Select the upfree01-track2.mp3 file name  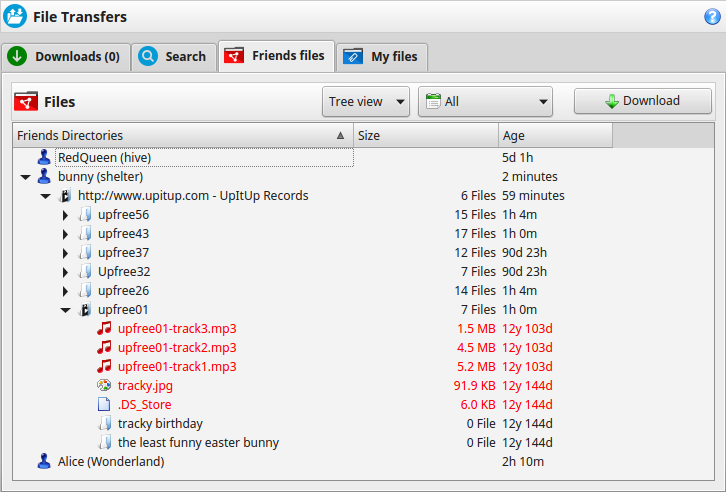click(177, 347)
